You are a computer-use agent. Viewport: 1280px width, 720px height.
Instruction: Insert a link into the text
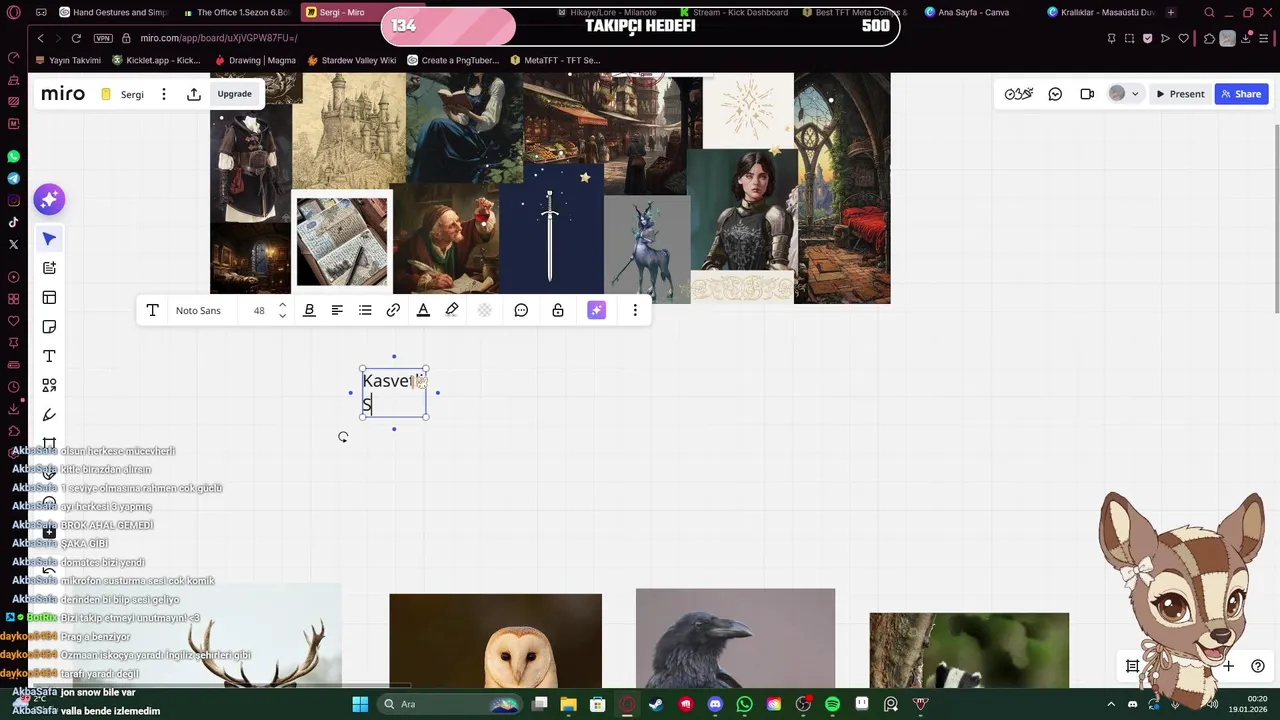point(393,311)
